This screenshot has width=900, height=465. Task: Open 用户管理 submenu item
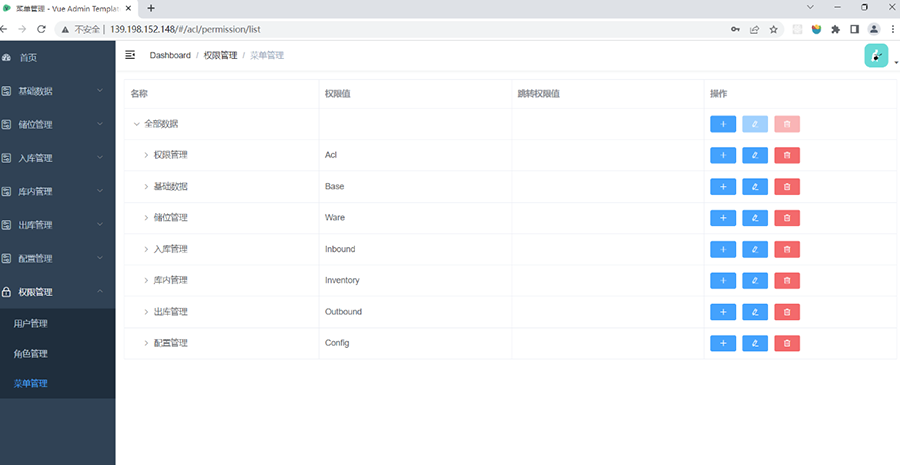[57, 324]
